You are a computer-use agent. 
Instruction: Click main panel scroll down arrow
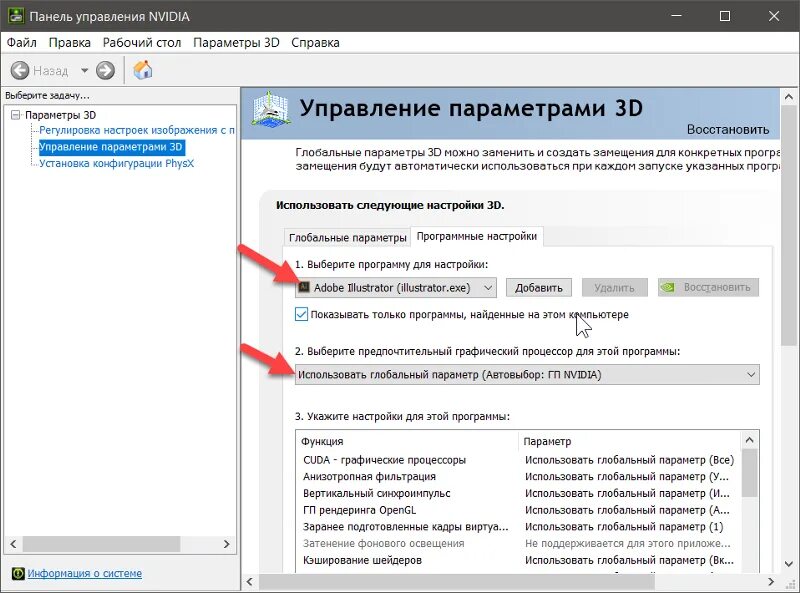[x=788, y=564]
